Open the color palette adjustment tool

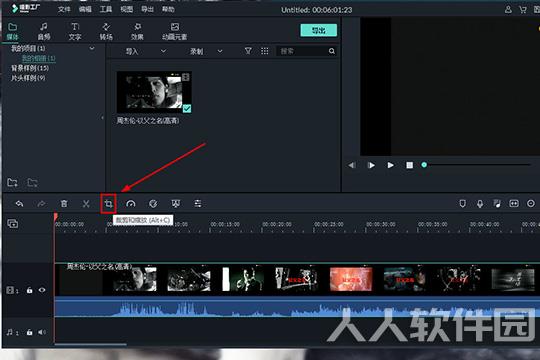(153, 204)
